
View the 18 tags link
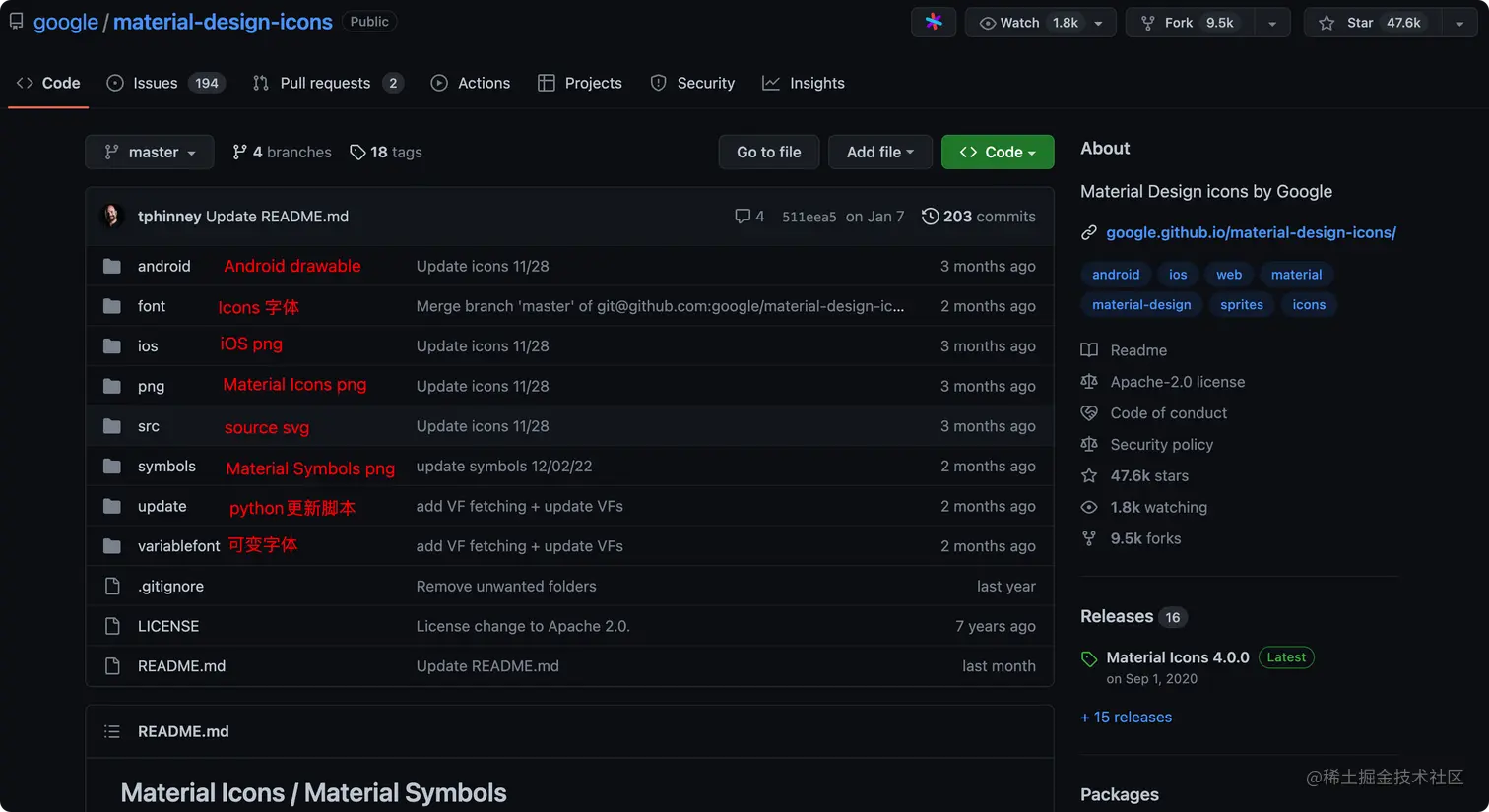click(386, 152)
